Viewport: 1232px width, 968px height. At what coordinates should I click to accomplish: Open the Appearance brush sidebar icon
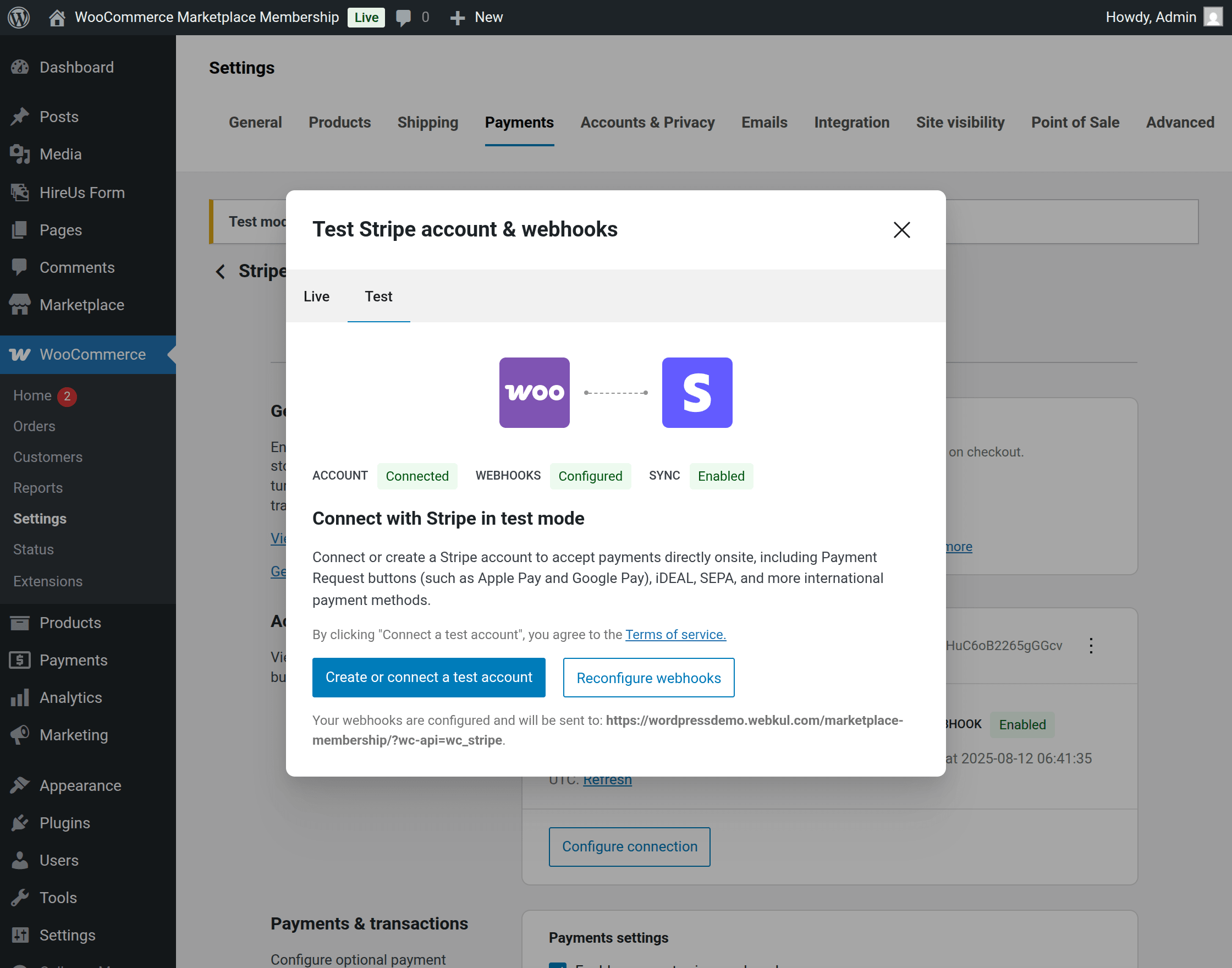point(20,785)
